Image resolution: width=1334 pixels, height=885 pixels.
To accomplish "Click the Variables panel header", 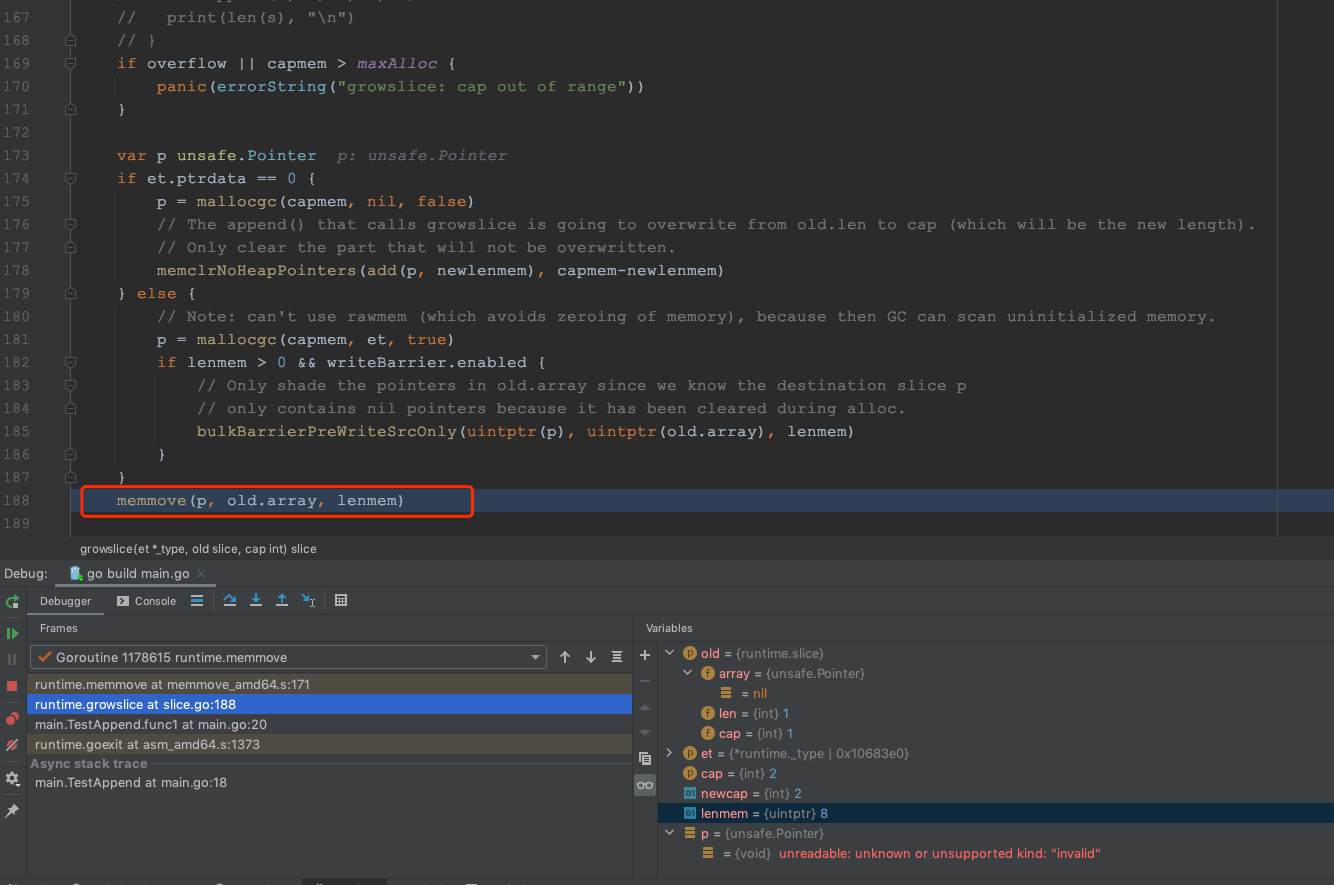I will click(669, 628).
